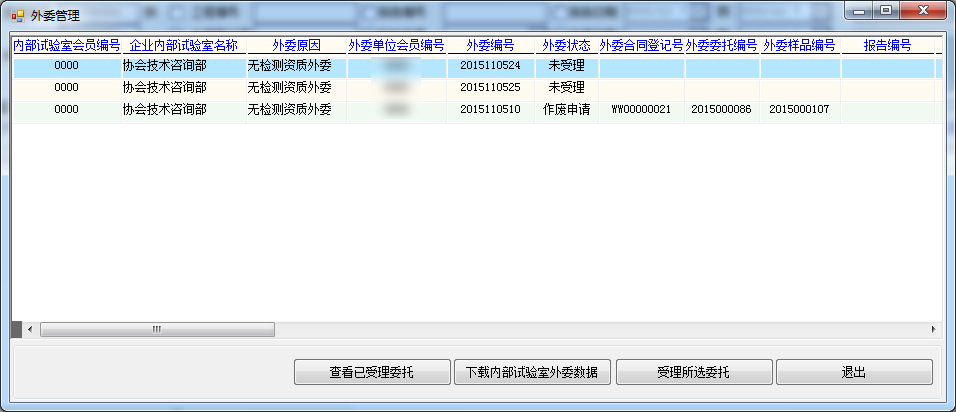The height and width of the screenshot is (412, 956).
Task: Click horizontal scrollbar right arrow
Action: 933,329
